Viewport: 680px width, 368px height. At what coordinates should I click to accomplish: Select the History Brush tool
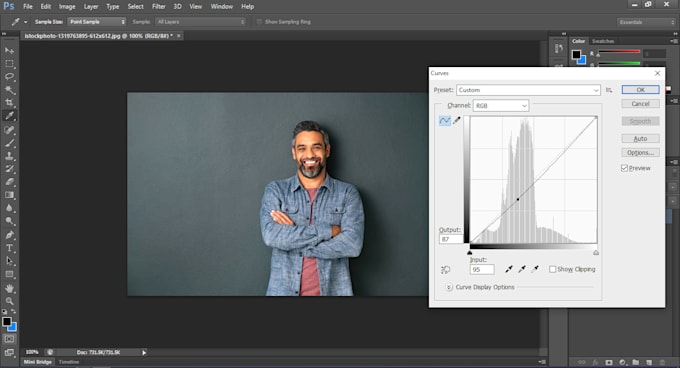[9, 169]
